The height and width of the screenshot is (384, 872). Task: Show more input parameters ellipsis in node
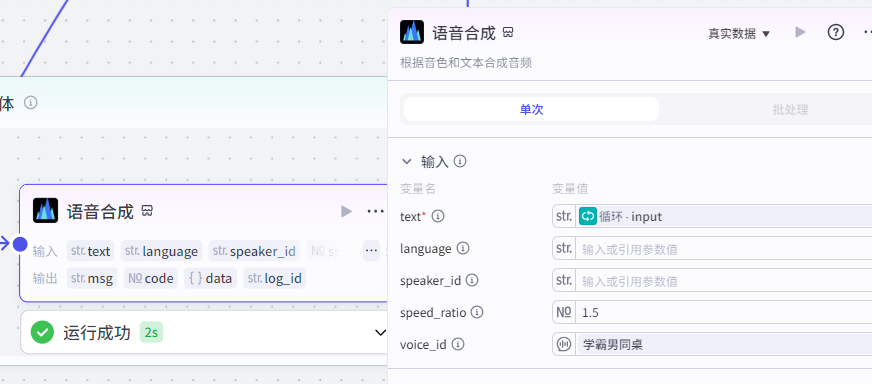pos(371,251)
